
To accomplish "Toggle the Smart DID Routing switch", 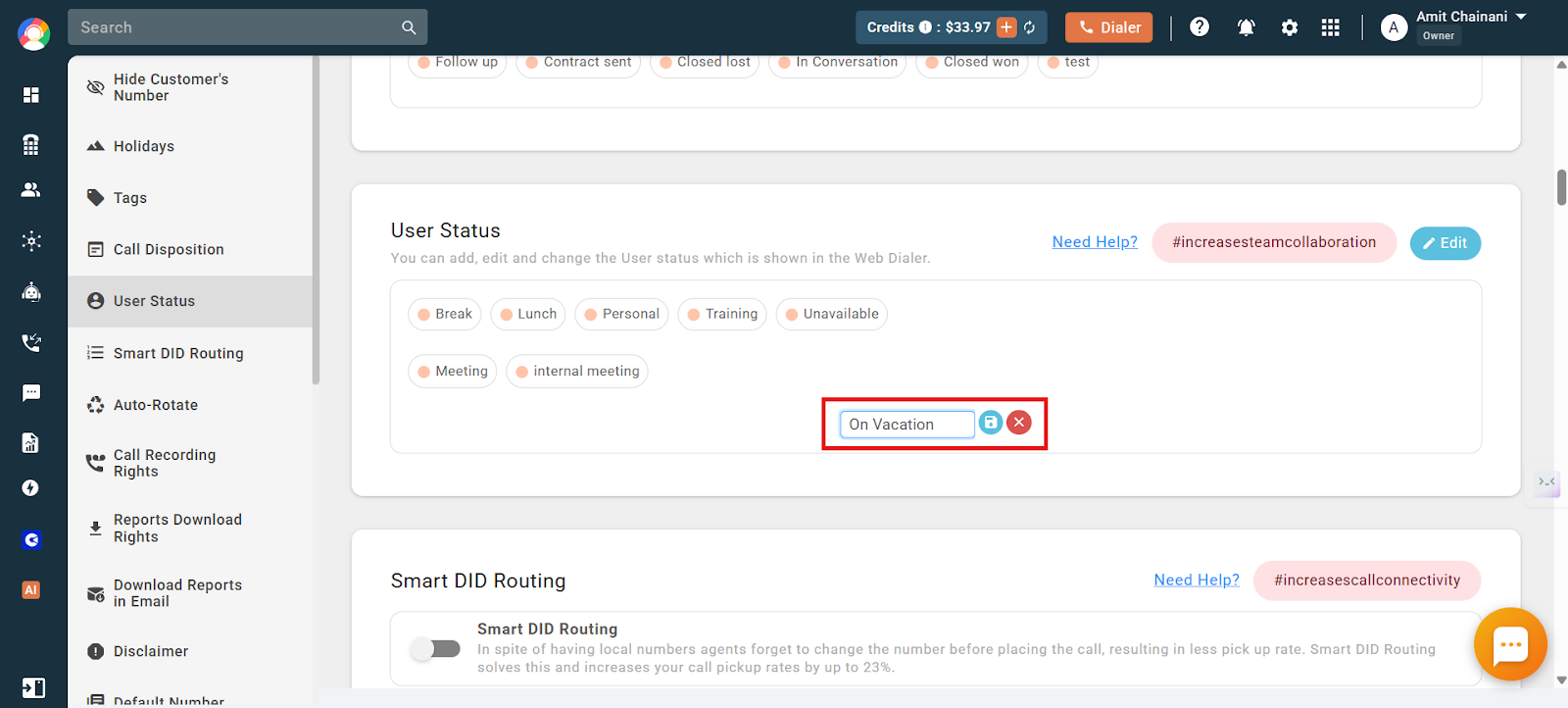I will [x=436, y=648].
